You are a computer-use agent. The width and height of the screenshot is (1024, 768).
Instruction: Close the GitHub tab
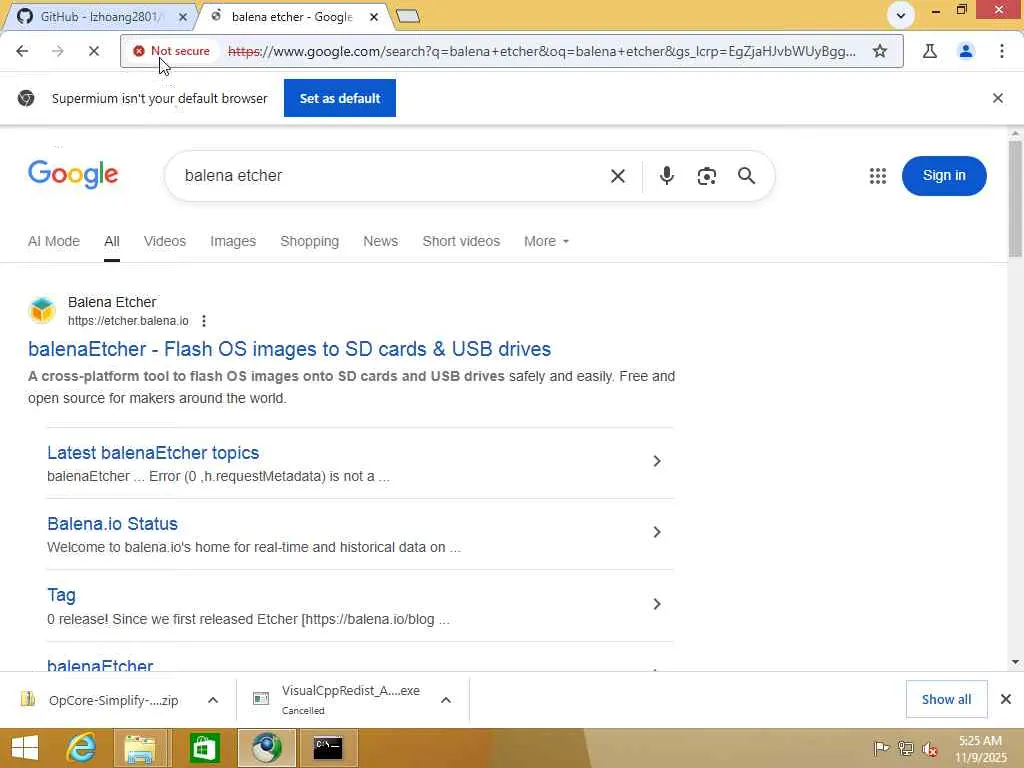pos(183,17)
